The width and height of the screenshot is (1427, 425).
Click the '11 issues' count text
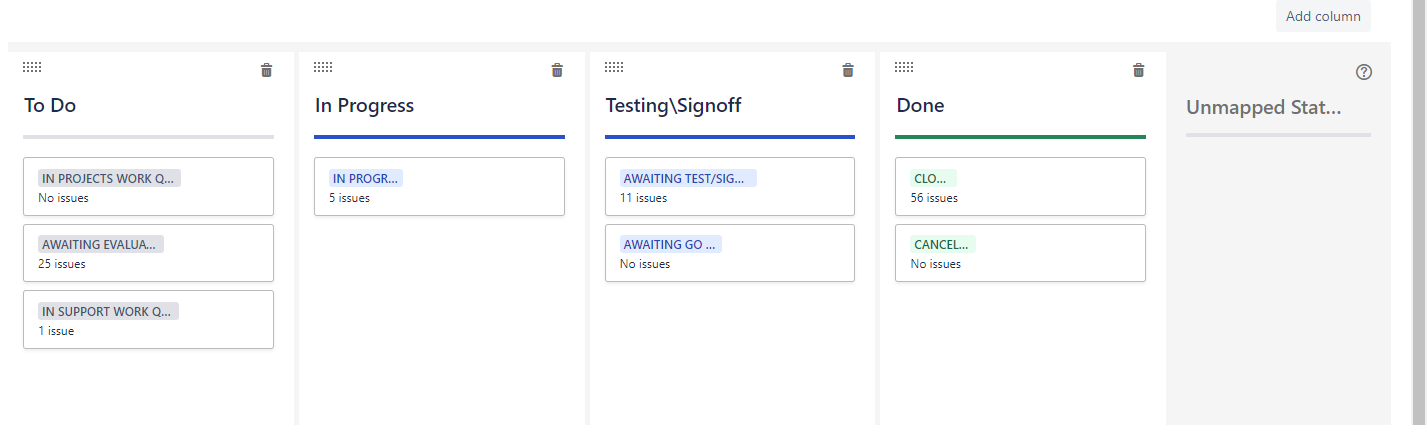644,198
